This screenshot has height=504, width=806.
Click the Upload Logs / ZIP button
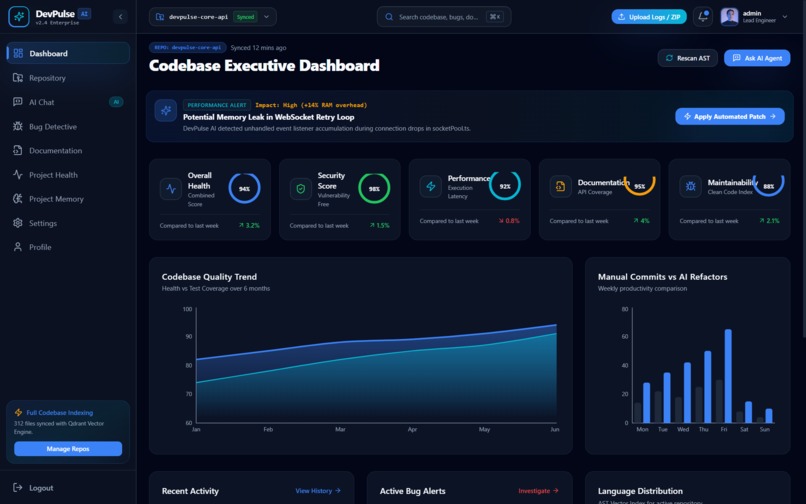tap(649, 16)
